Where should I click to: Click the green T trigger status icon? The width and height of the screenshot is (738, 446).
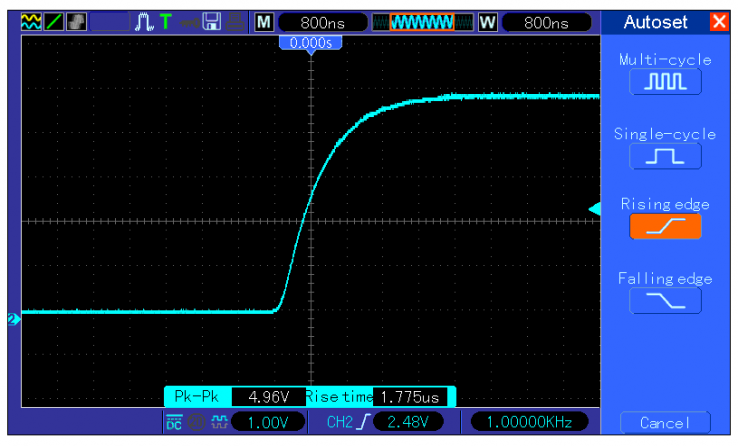(x=165, y=21)
